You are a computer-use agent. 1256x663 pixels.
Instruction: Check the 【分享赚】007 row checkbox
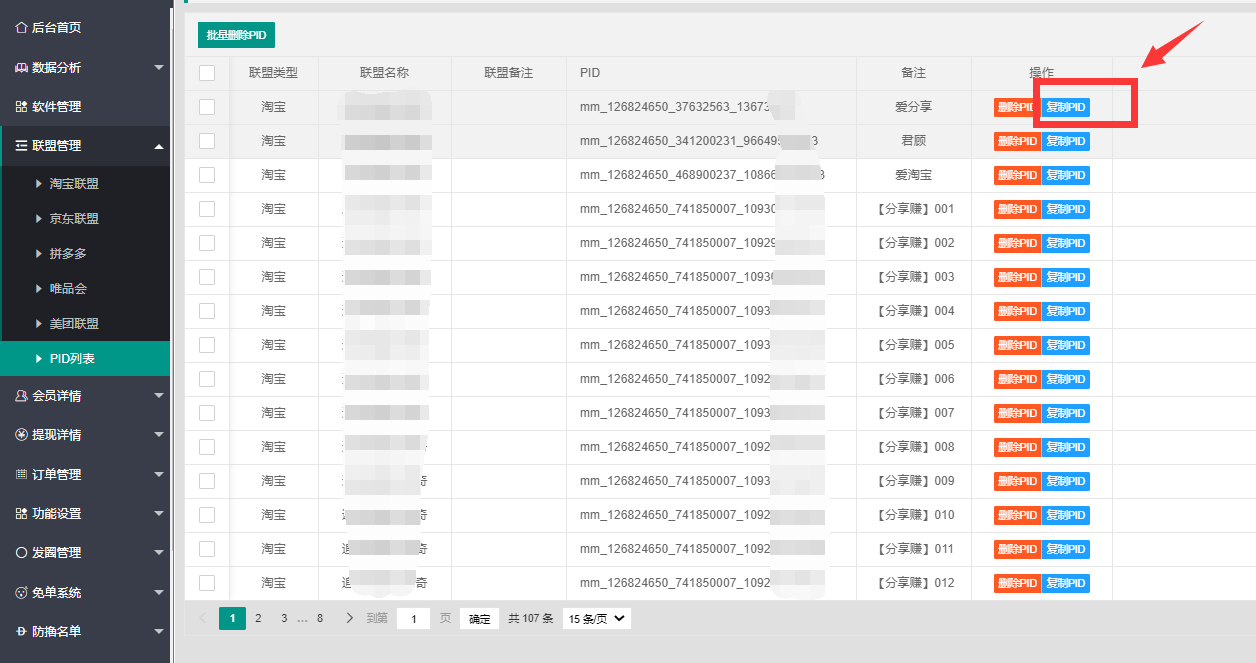[207, 413]
